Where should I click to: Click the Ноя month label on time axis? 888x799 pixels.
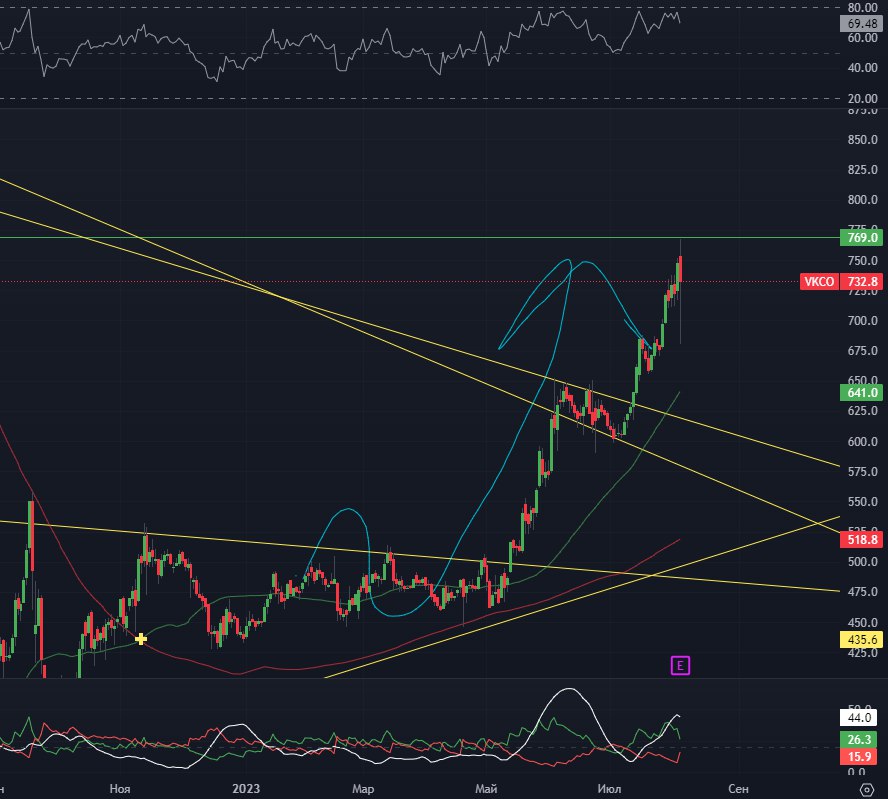120,790
